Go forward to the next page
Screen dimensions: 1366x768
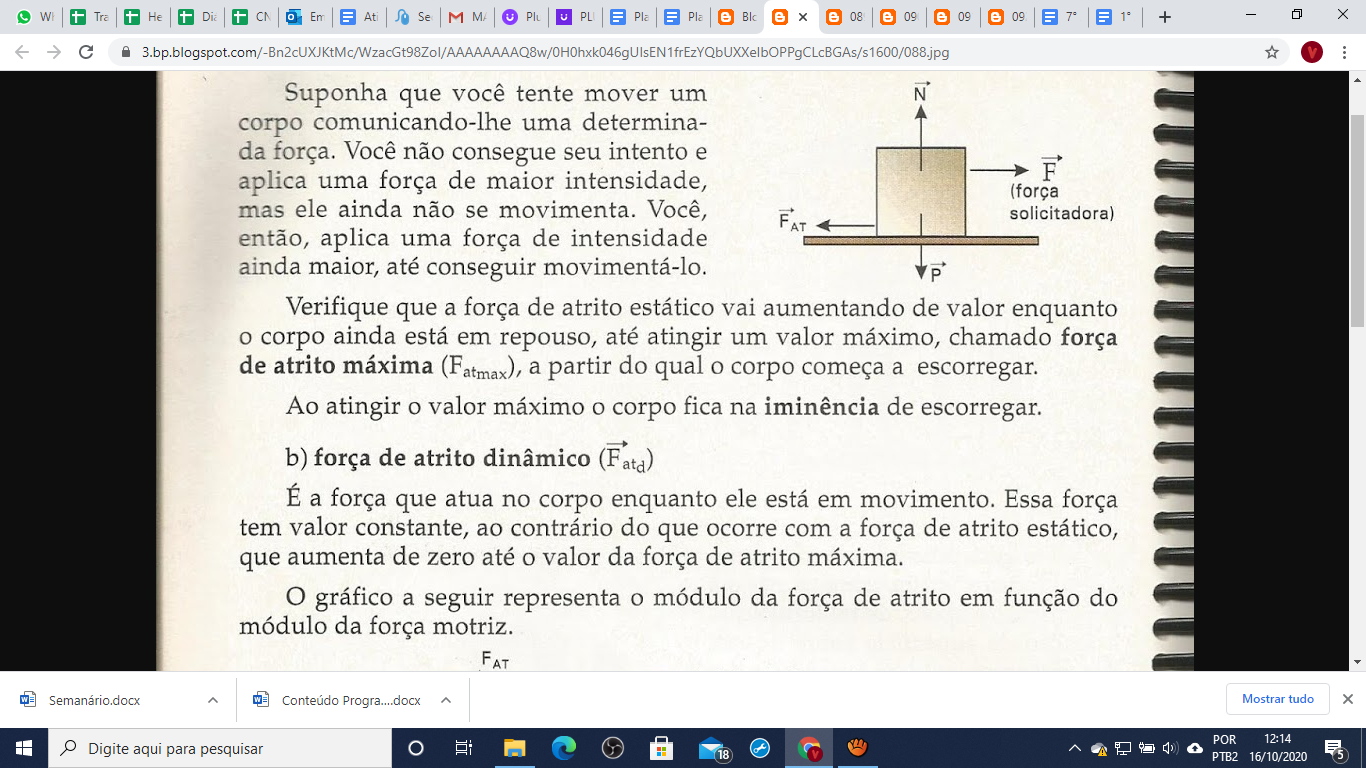point(54,52)
